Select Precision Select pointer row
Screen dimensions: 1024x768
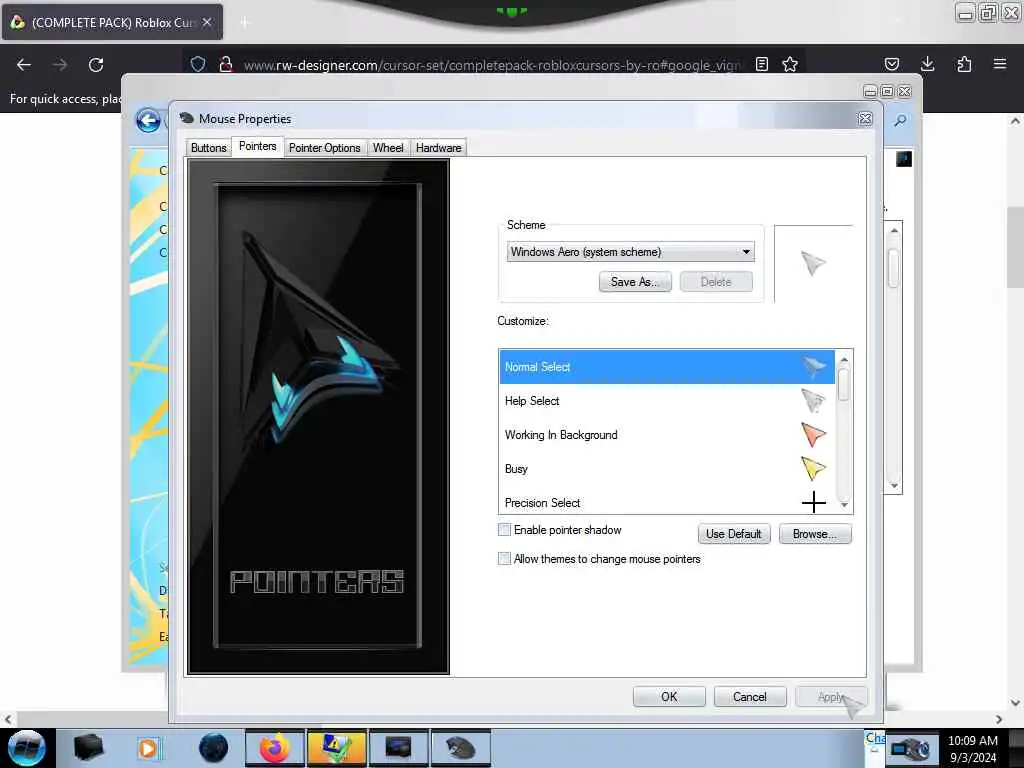[667, 503]
